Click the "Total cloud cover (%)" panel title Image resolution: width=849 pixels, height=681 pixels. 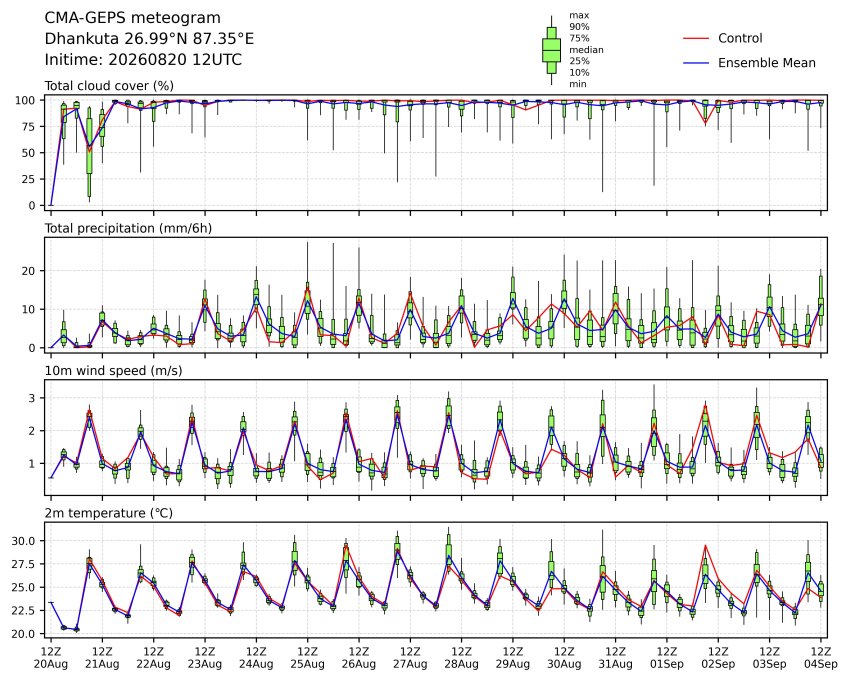109,86
